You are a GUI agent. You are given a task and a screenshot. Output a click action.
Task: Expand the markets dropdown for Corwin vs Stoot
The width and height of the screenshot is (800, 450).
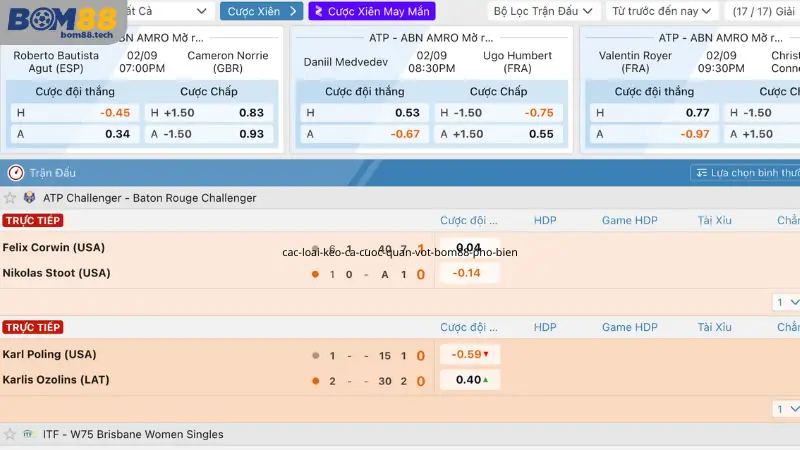[786, 302]
